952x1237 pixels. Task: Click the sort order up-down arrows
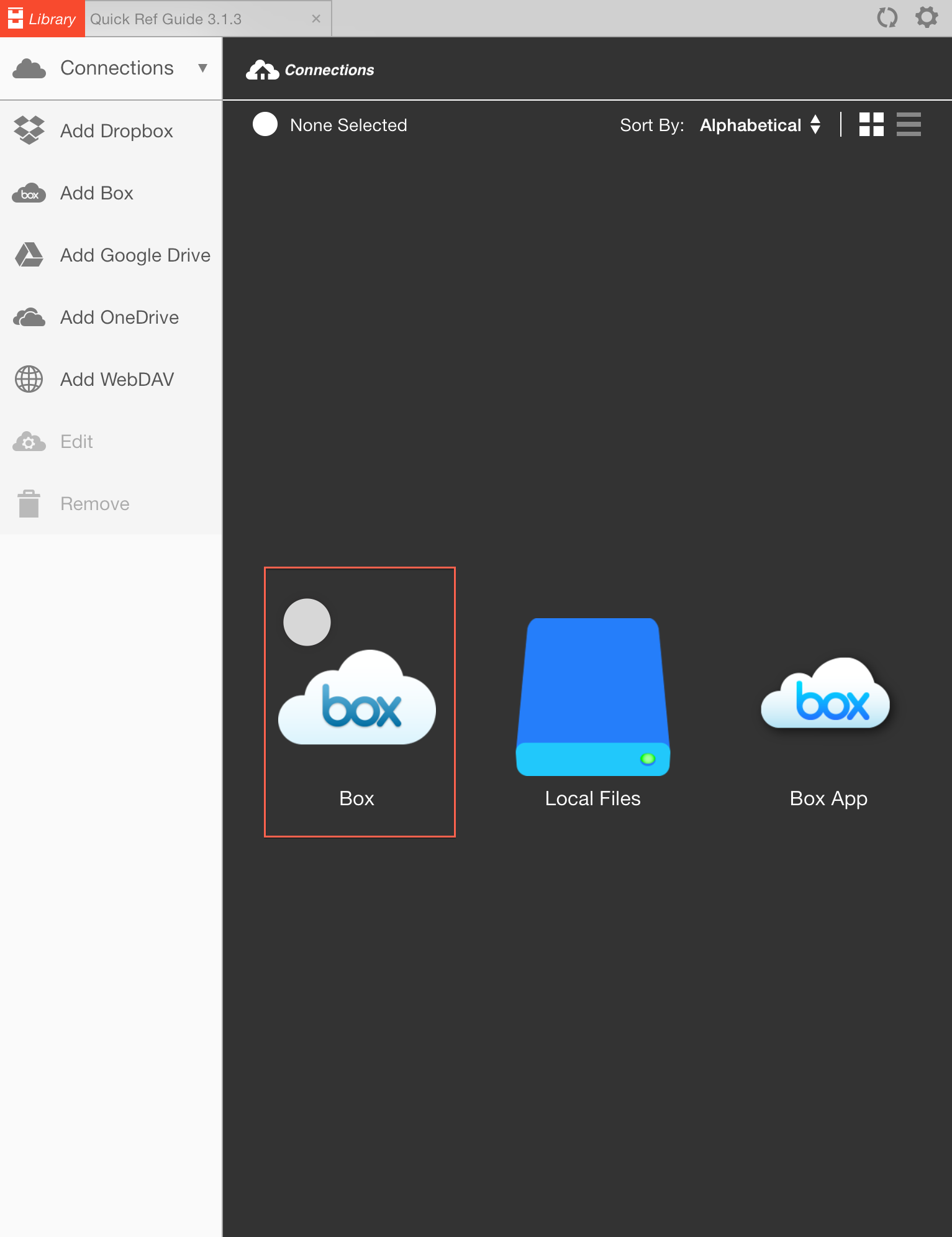[815, 124]
